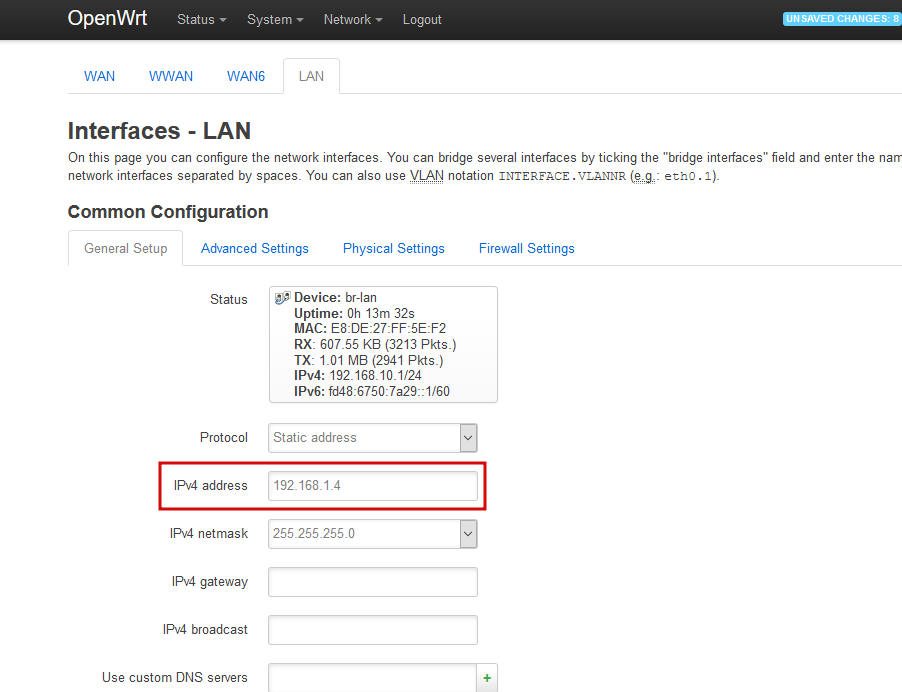Open the Firewall Settings tab

pyautogui.click(x=526, y=248)
